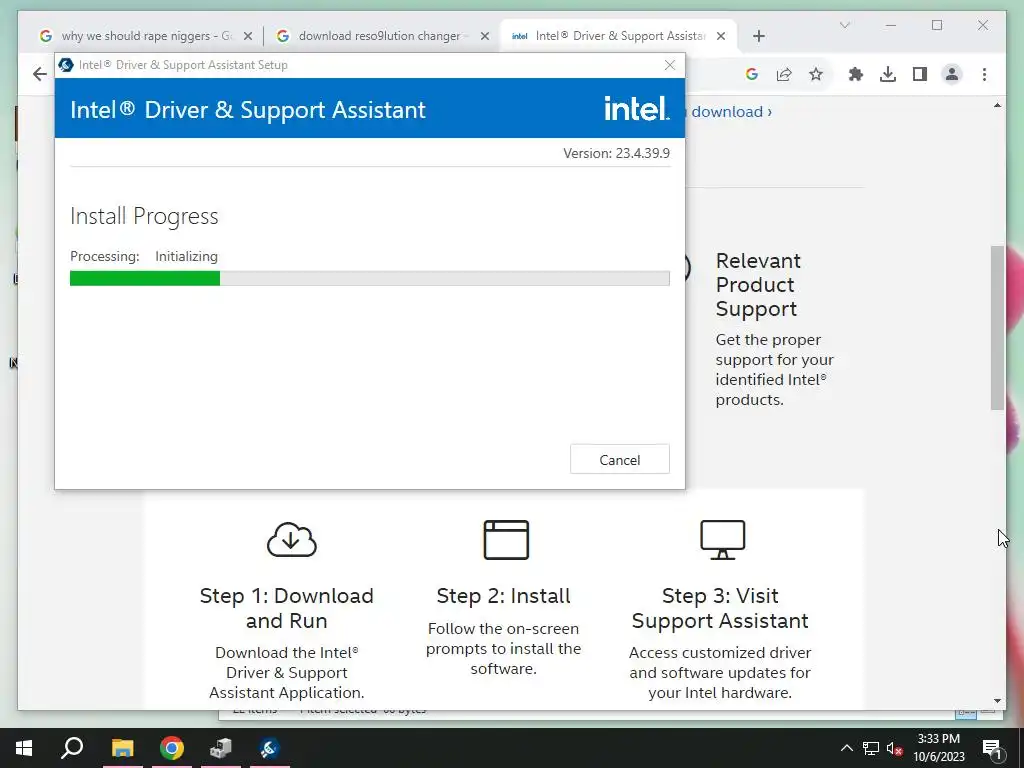Click the scrollbar down arrow on the webpage
Screen dimensions: 1024x768
[997, 701]
